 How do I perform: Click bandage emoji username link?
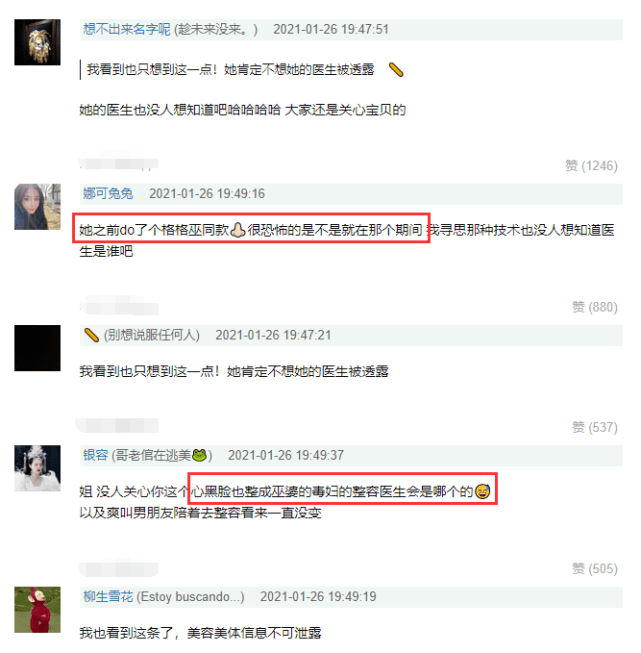click(91, 335)
